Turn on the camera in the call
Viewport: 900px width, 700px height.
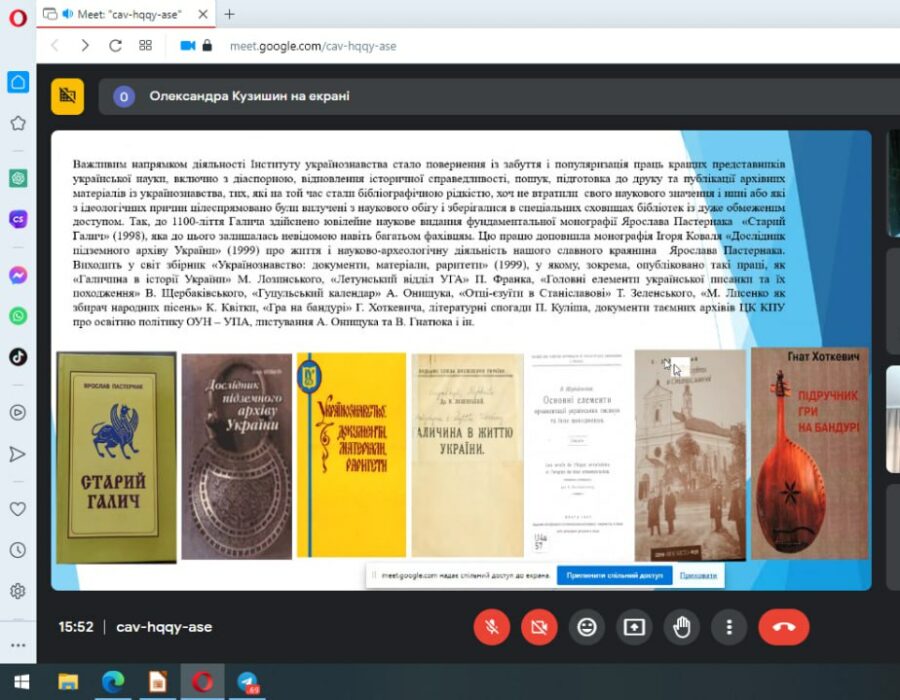pyautogui.click(x=539, y=627)
